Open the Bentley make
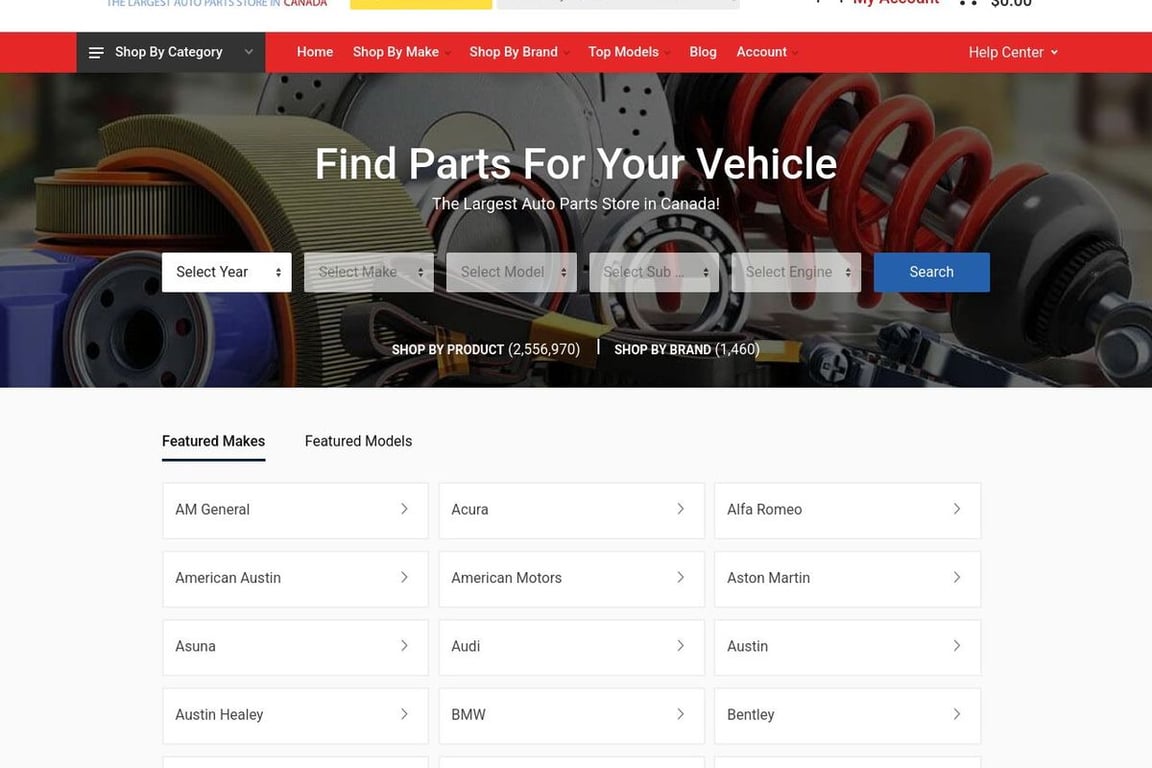1152x768 pixels. tap(847, 715)
